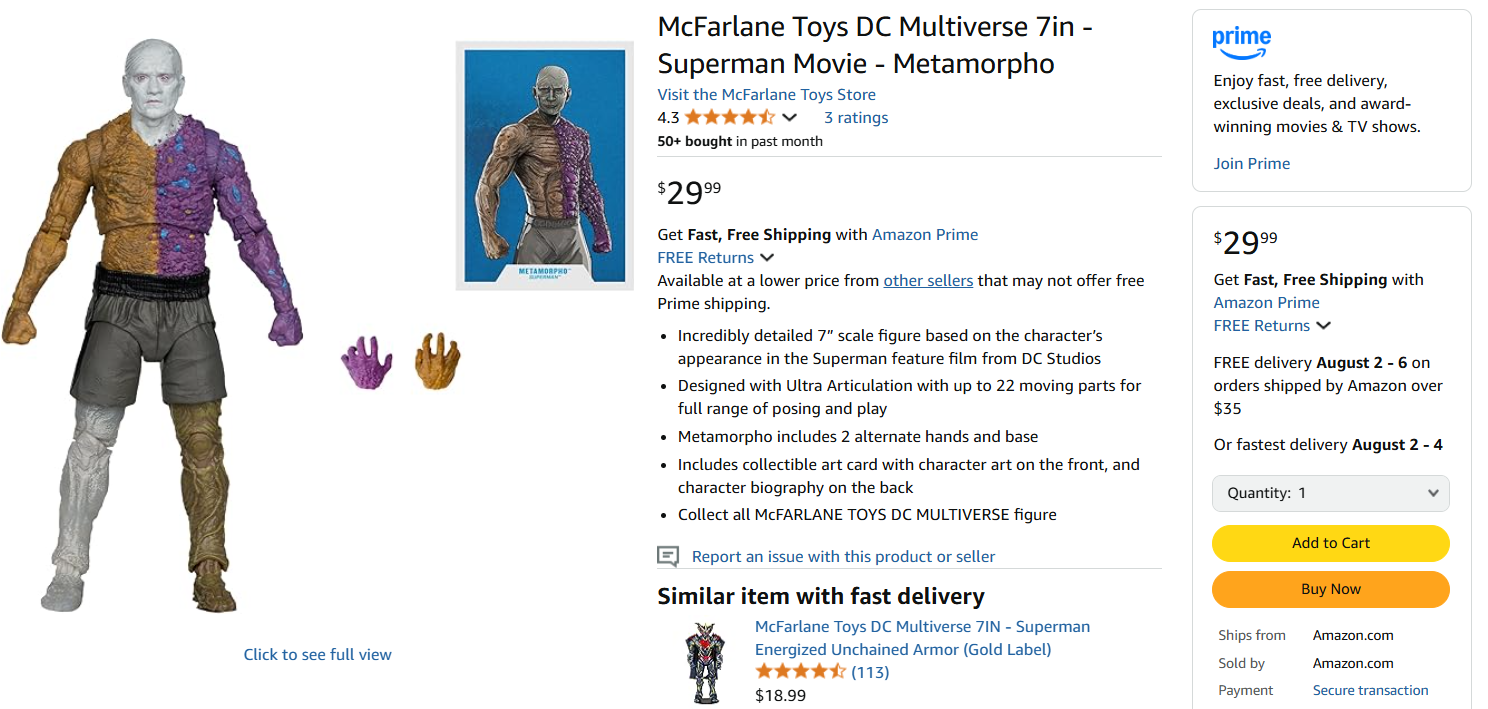Screen dimensions: 1488x709
Task: Click the other sellers link
Action: (x=928, y=281)
